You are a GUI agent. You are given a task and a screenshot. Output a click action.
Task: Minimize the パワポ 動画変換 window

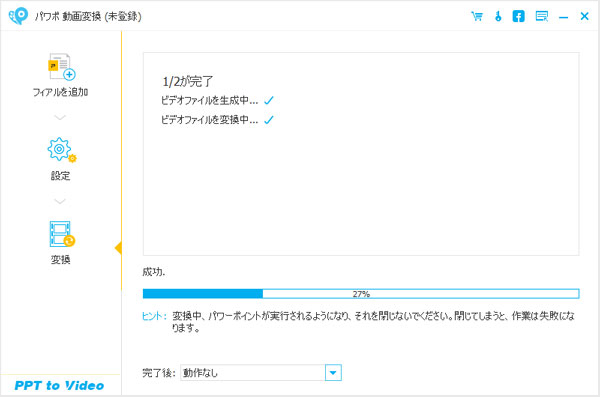coord(563,17)
